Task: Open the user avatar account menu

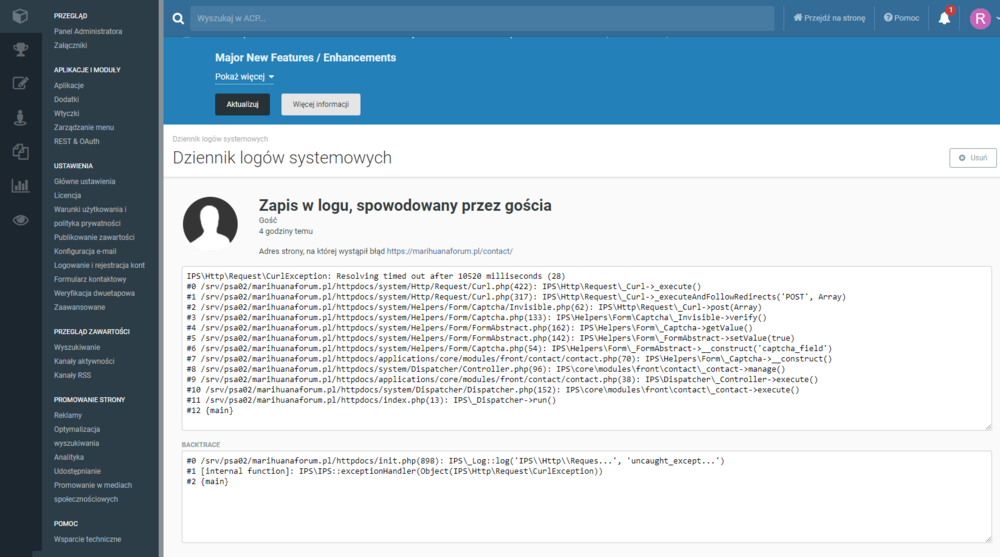Action: (980, 18)
